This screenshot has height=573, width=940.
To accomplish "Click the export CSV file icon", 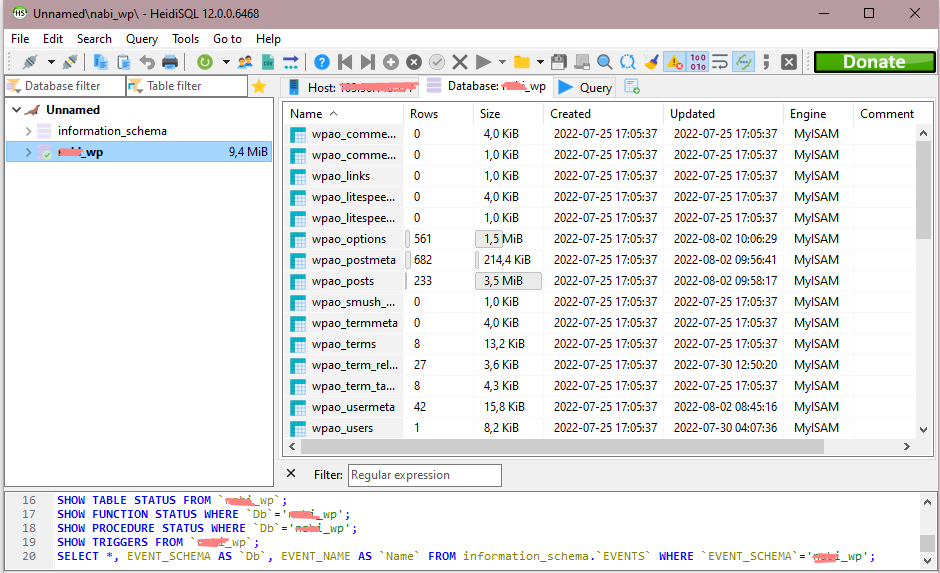I will 268,62.
